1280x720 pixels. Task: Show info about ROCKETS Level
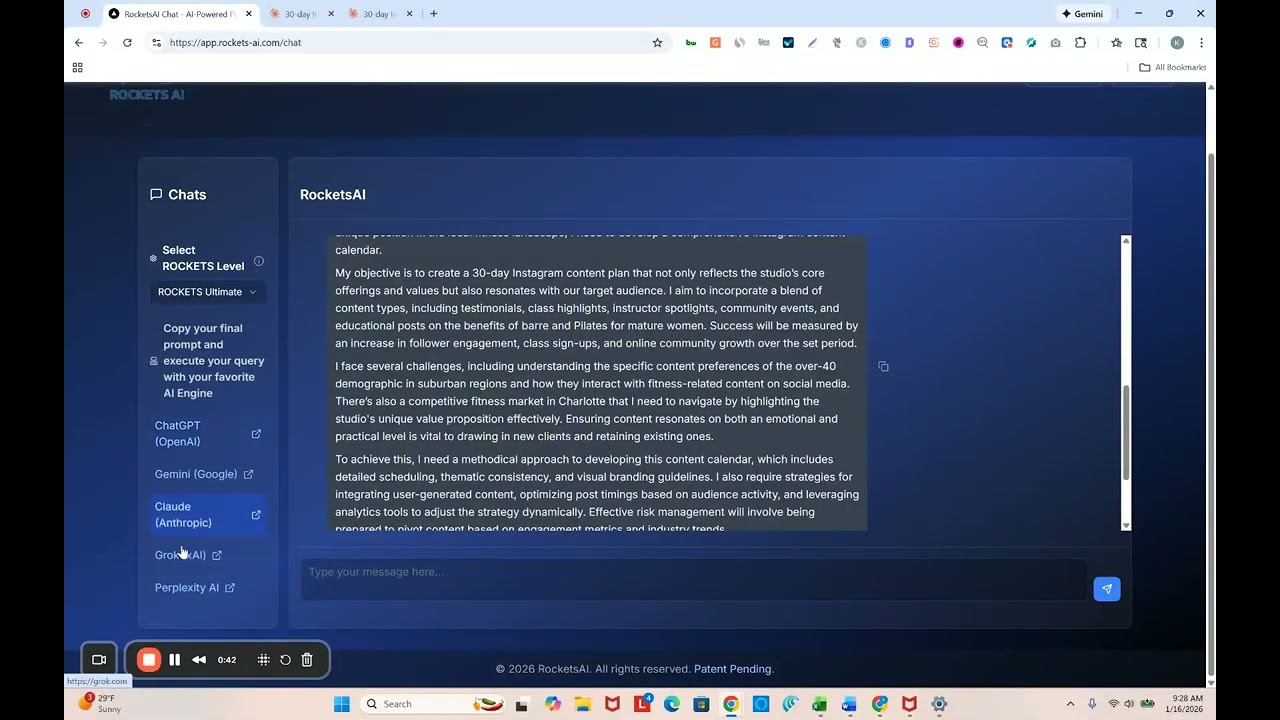pos(258,261)
